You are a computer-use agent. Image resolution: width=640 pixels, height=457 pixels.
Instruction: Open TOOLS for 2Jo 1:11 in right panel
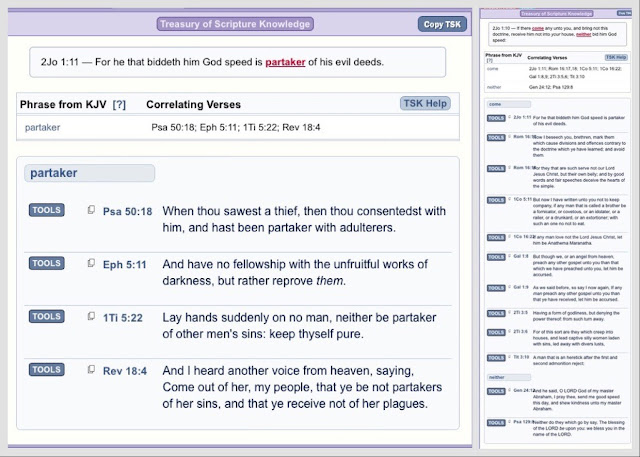(x=496, y=118)
